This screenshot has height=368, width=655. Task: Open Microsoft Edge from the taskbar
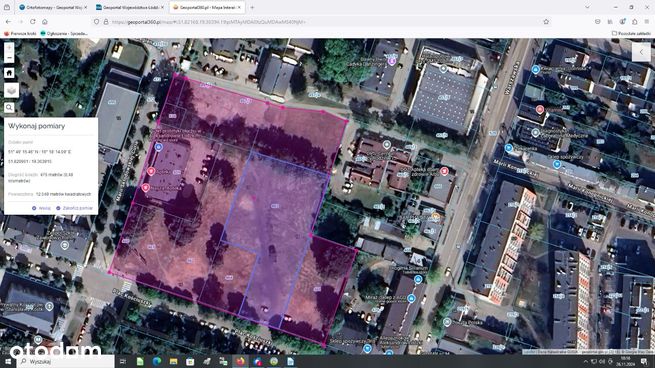click(157, 361)
